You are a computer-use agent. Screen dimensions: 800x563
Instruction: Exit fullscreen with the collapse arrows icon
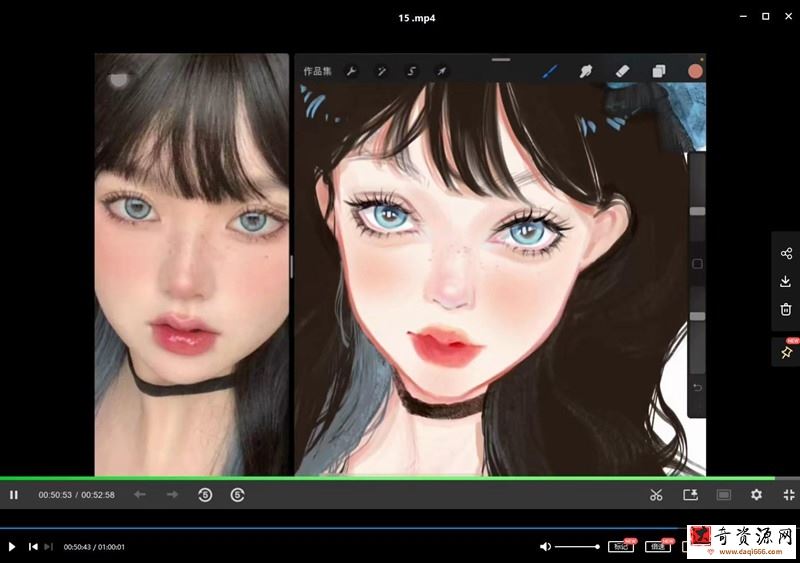click(x=789, y=495)
